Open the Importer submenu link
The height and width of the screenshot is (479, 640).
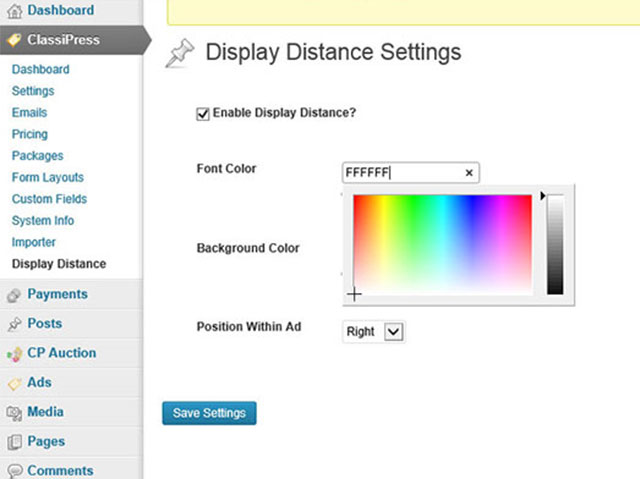coord(34,242)
